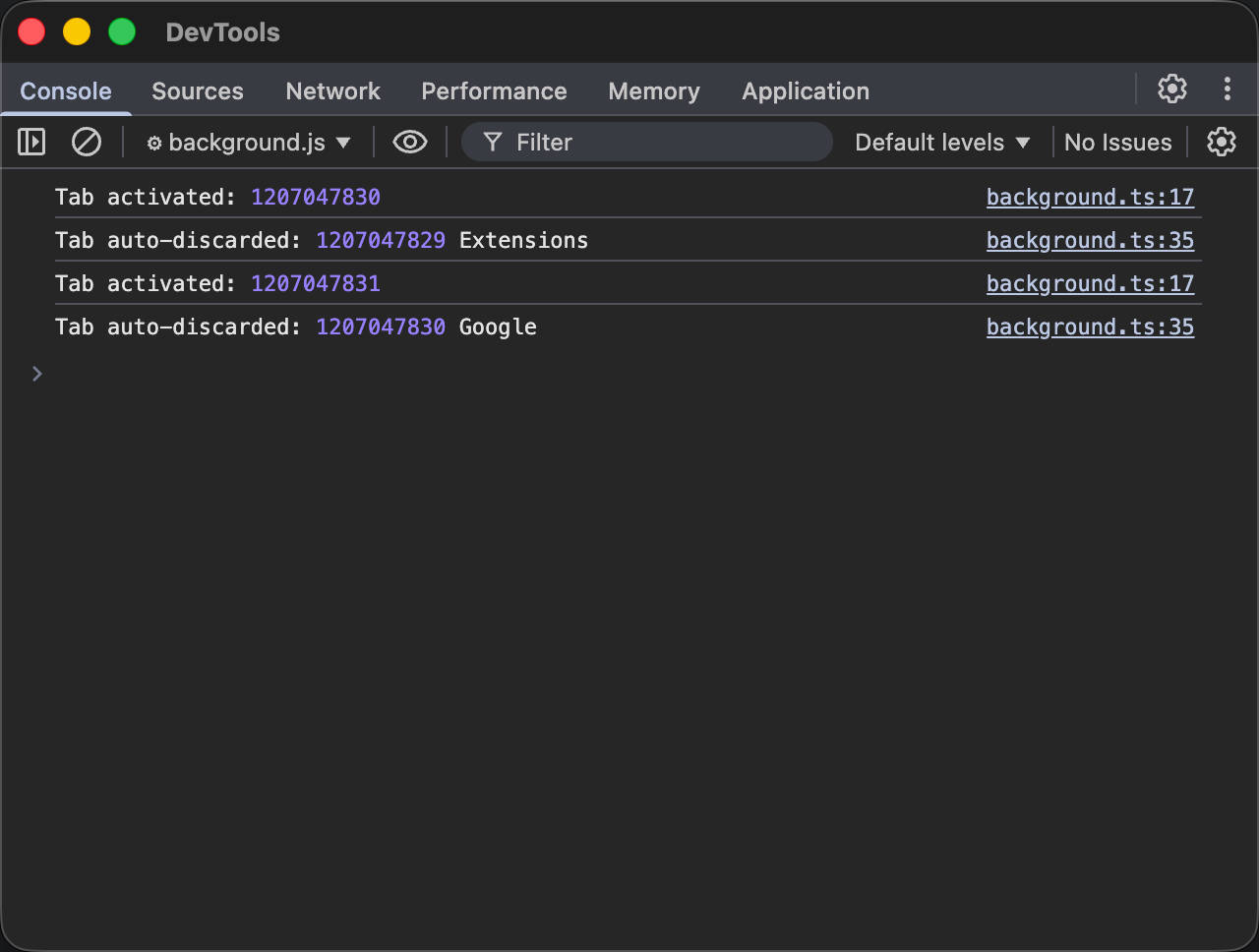Click the Filter input field
Viewport: 1259px width, 952px height.
pos(659,143)
